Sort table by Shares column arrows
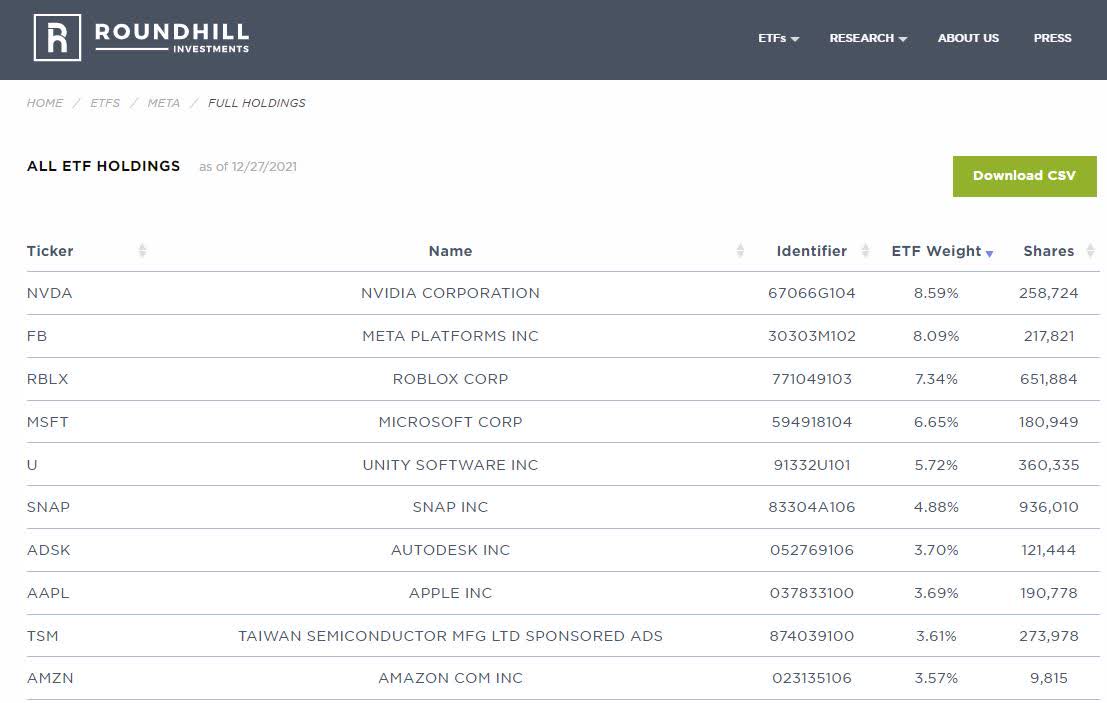1107x703 pixels. 1090,251
